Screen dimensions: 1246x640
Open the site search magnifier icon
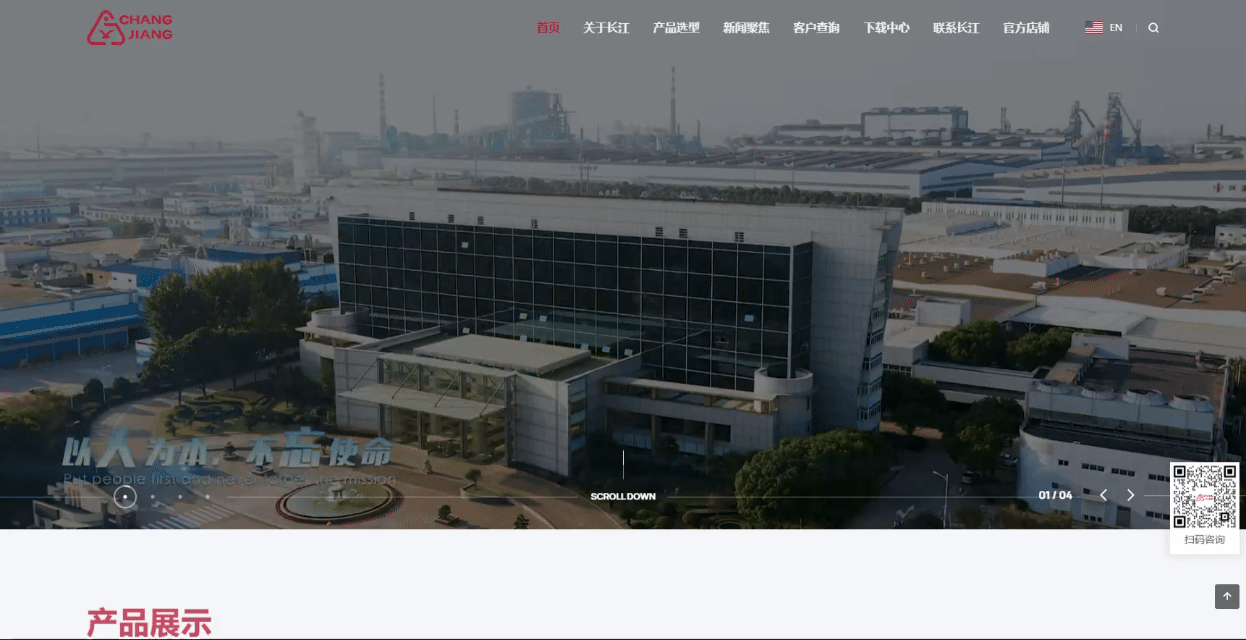click(1153, 28)
